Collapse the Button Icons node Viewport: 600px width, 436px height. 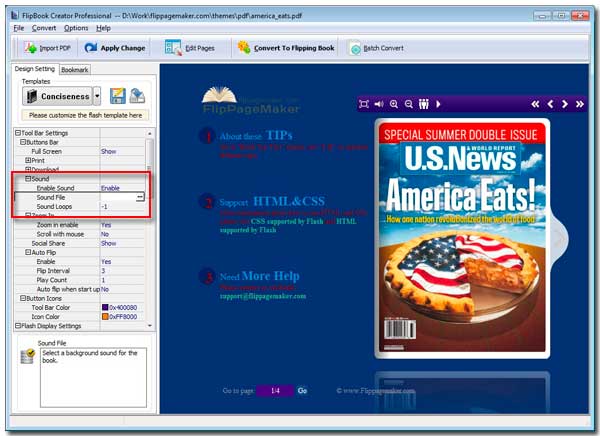(23, 298)
